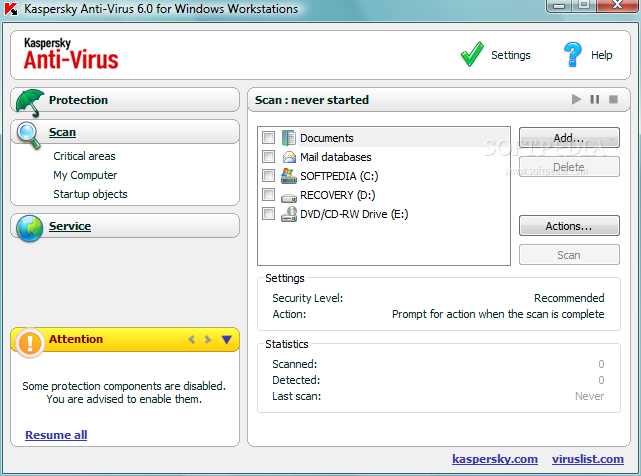Select the RECOVERY (D:) row text

338,195
